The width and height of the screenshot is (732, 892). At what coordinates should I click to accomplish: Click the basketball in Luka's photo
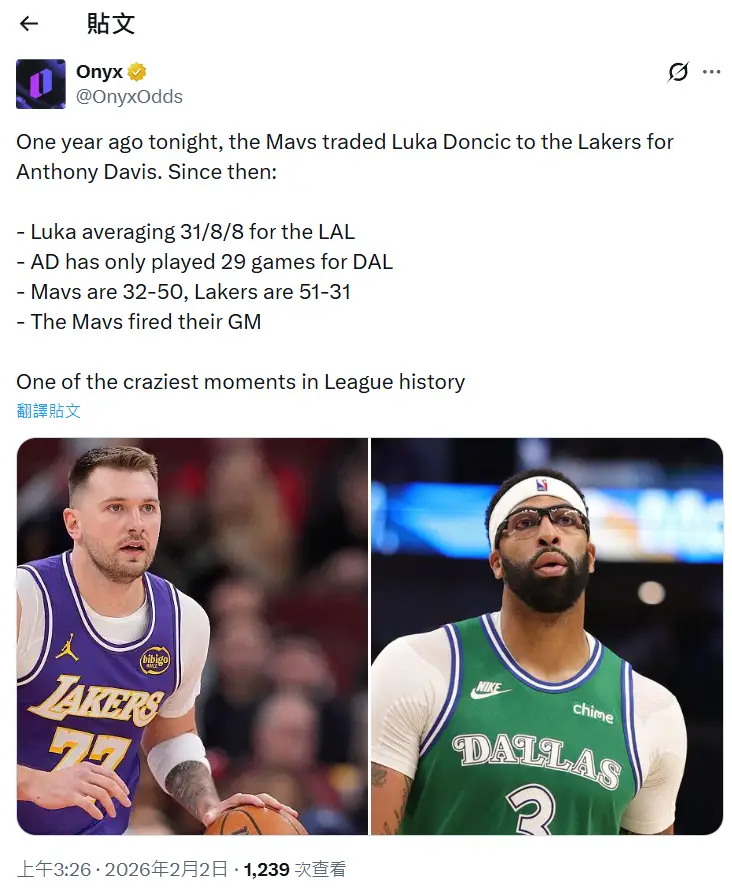coord(250,819)
